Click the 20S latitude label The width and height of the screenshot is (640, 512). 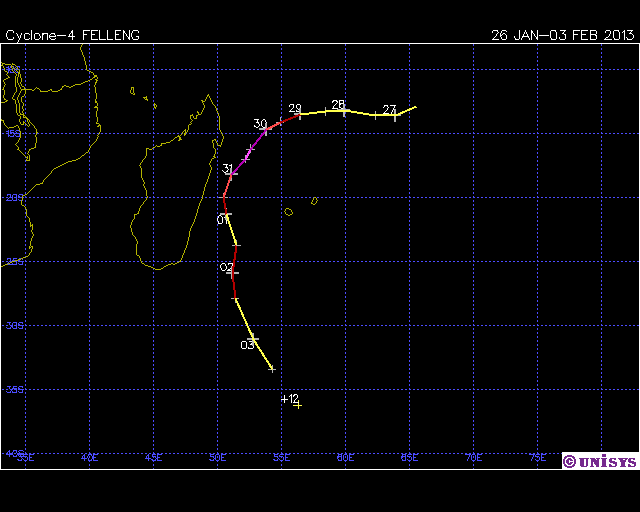(x=14, y=198)
